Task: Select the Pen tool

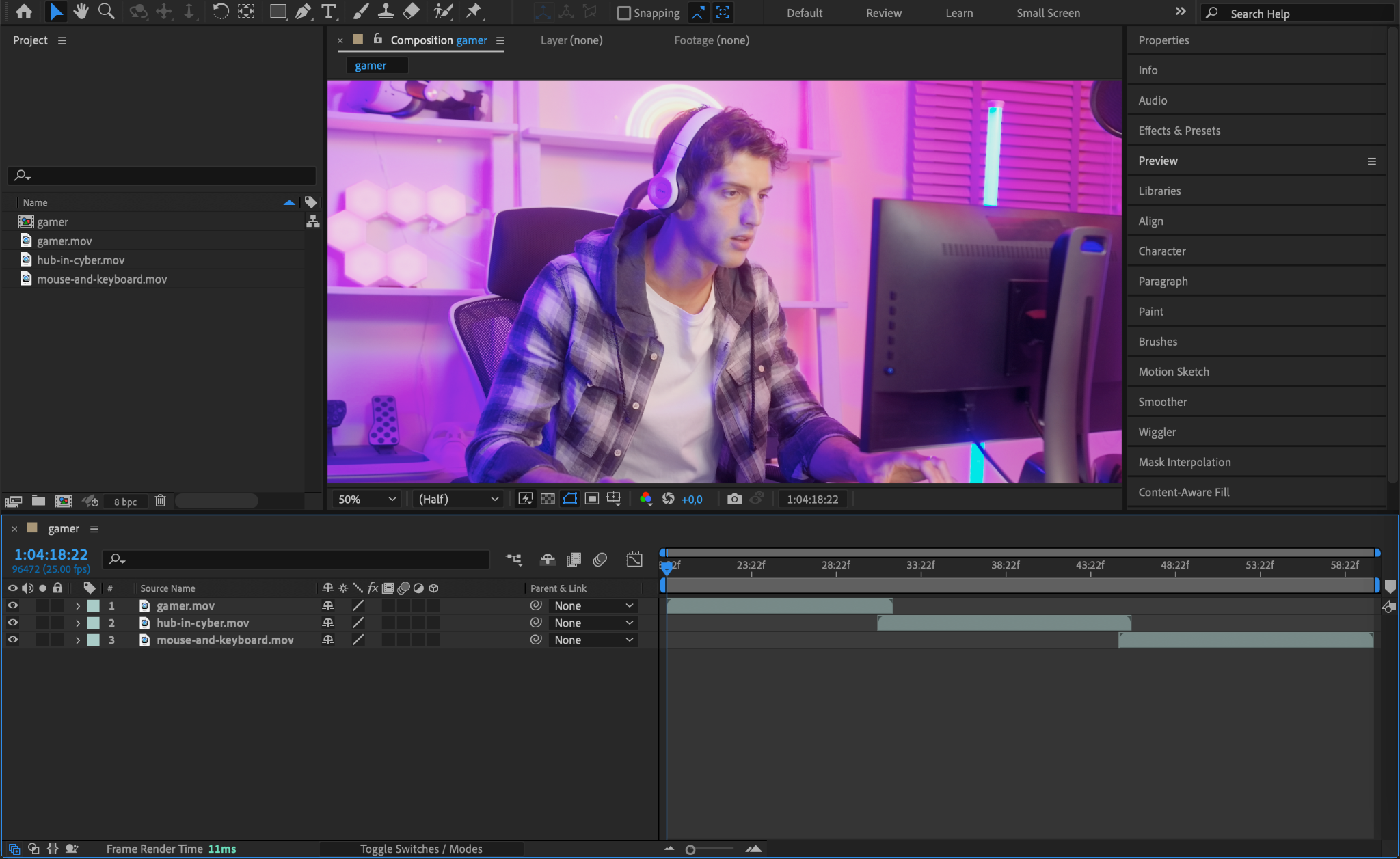Action: coord(303,12)
